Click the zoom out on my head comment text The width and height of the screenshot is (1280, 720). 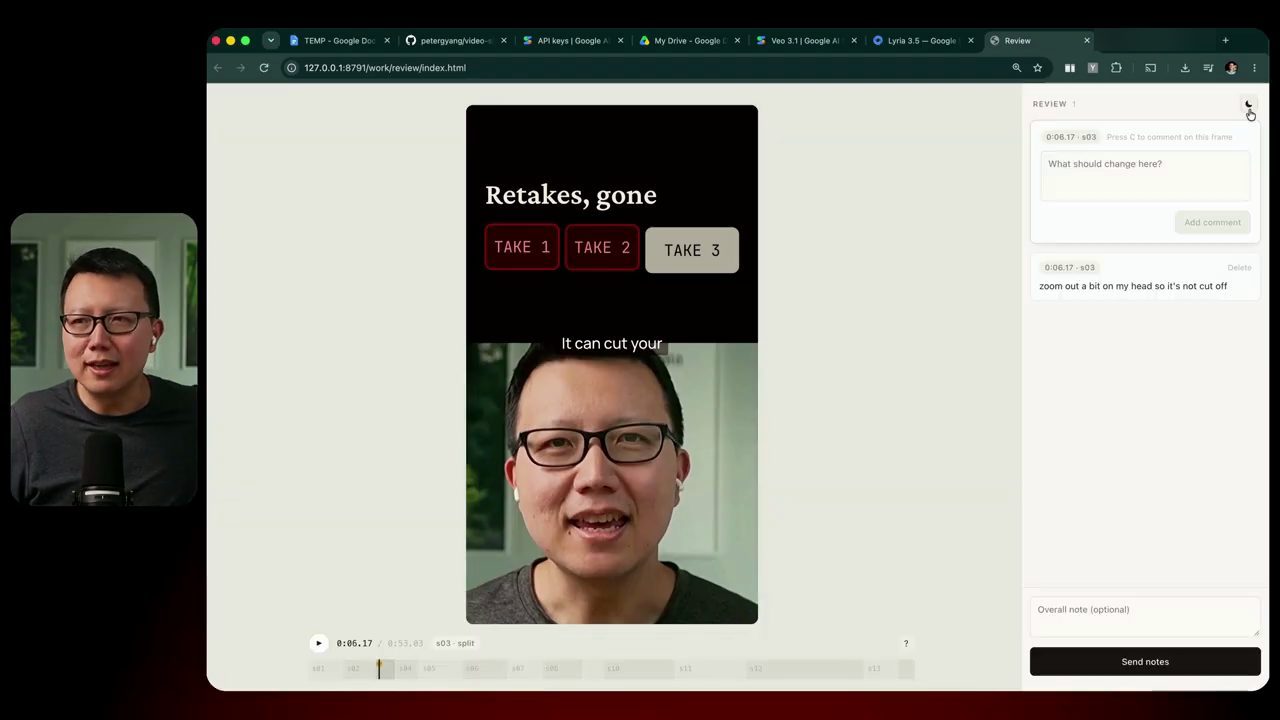click(x=1133, y=286)
